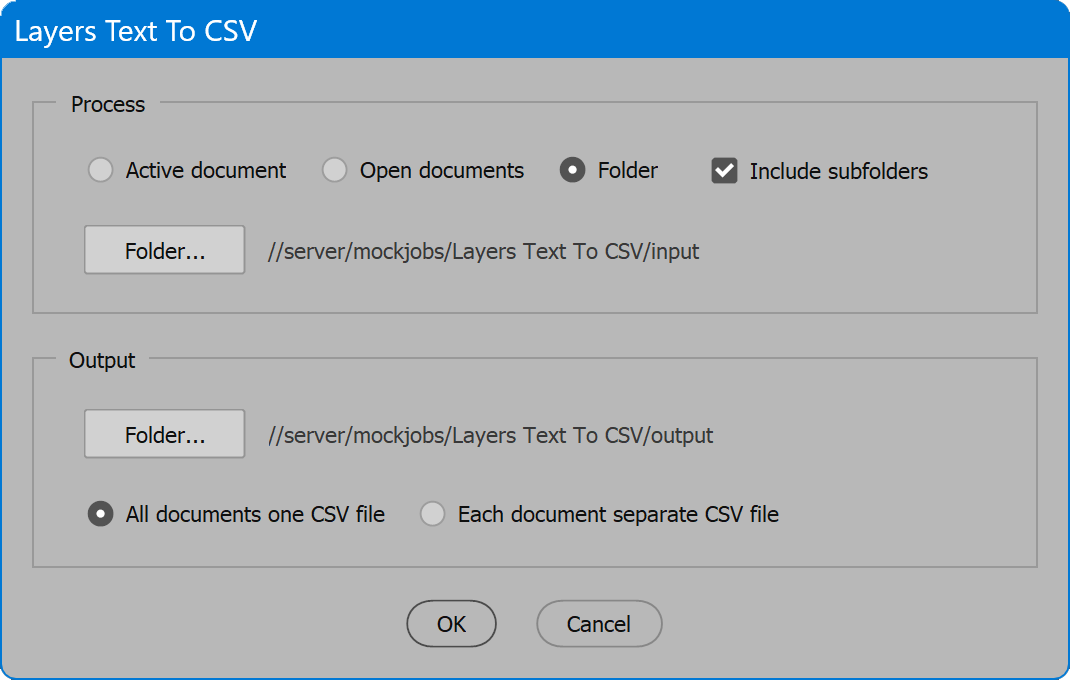Dismiss the dialog with Cancel
The width and height of the screenshot is (1070, 680).
[x=599, y=623]
